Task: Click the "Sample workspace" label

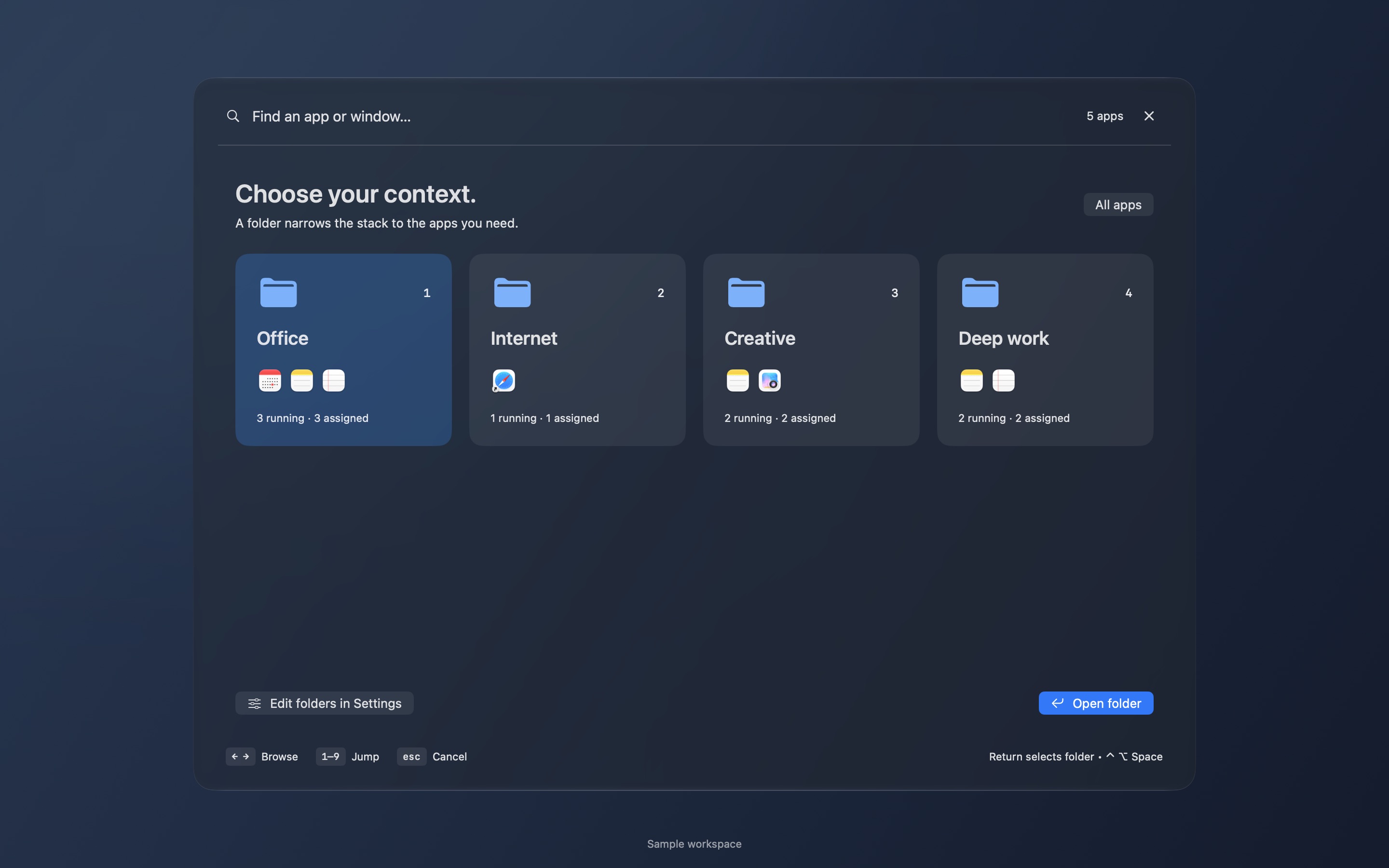Action: coord(694,844)
